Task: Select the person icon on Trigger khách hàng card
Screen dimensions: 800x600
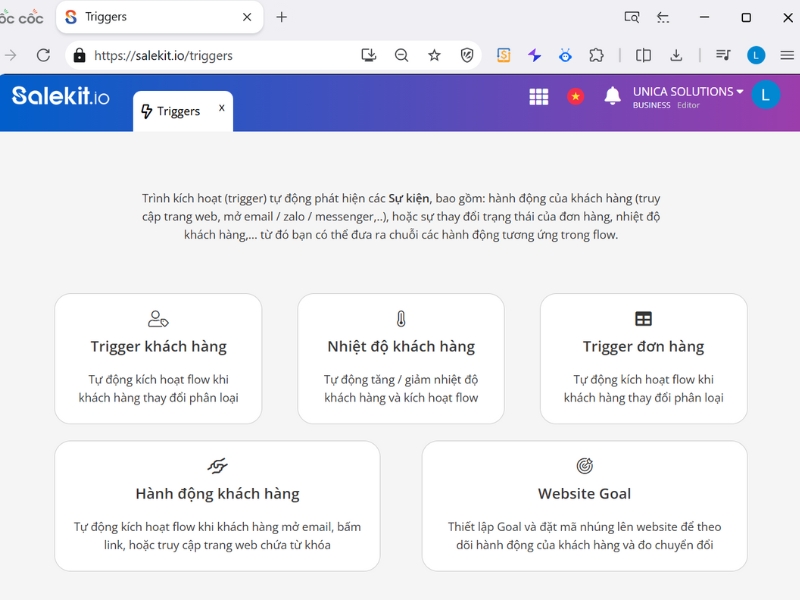Action: click(x=159, y=317)
